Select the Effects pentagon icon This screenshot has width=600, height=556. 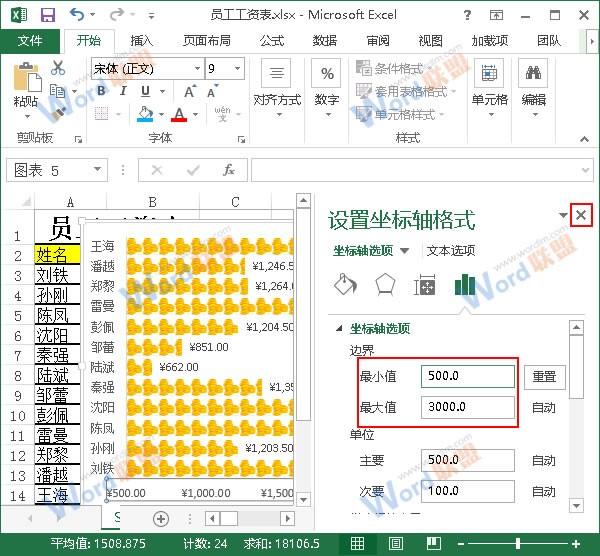click(x=385, y=285)
